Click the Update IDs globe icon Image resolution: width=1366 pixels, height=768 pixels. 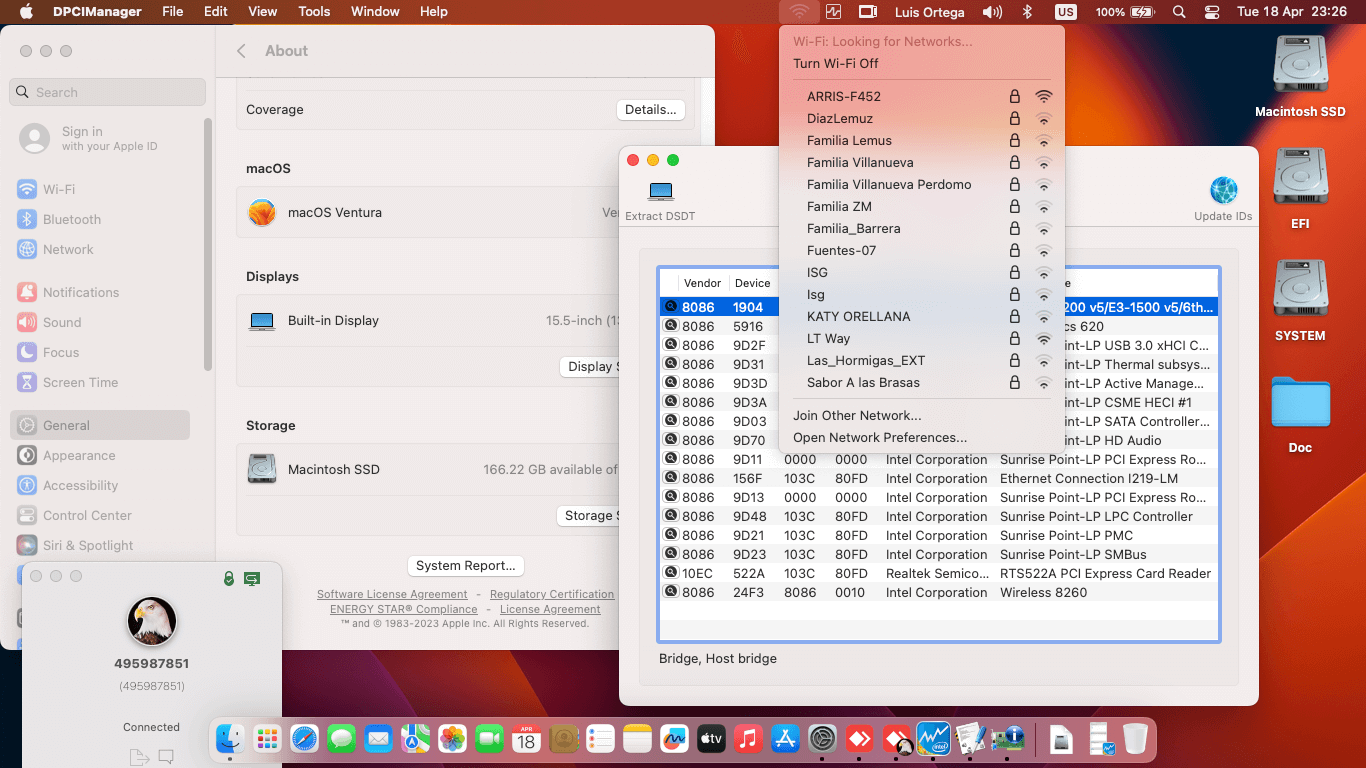pyautogui.click(x=1223, y=190)
